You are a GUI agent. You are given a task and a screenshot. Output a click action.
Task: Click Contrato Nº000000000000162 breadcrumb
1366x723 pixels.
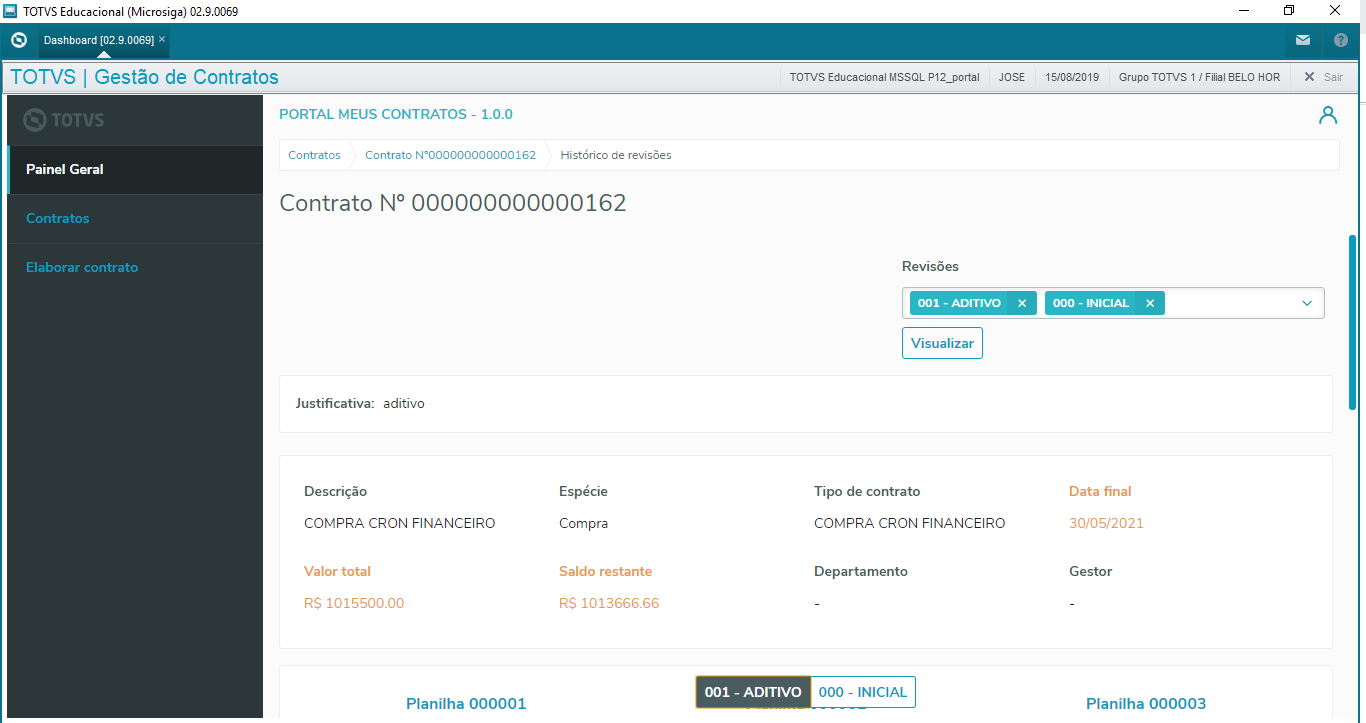point(450,155)
